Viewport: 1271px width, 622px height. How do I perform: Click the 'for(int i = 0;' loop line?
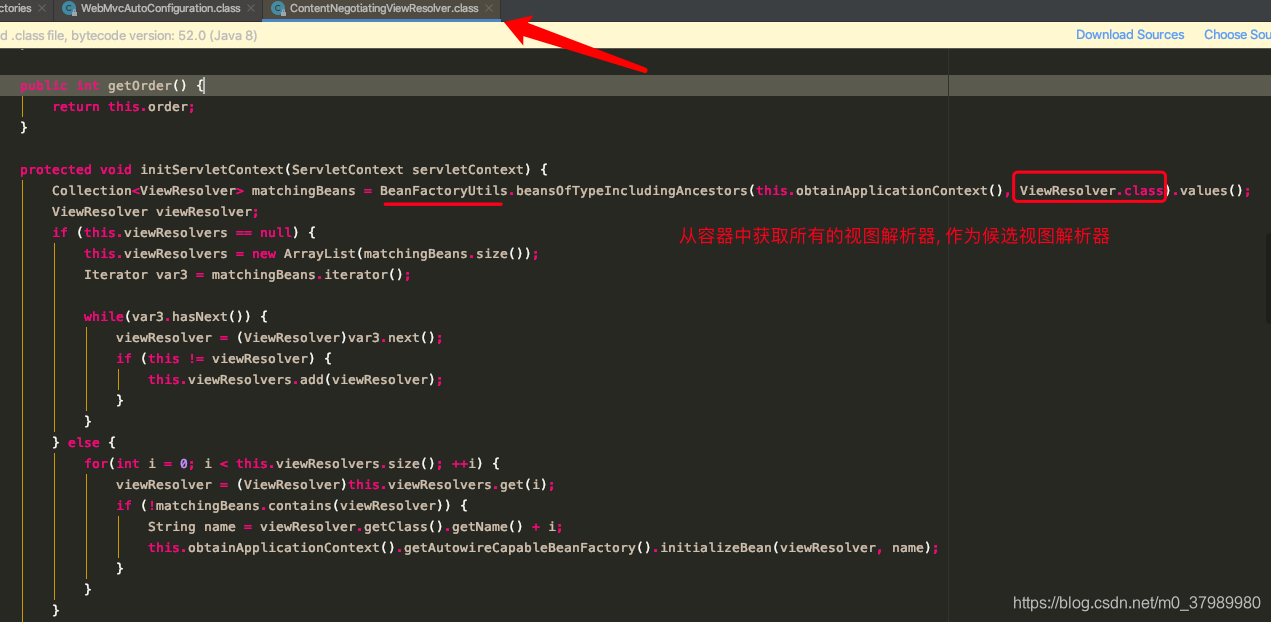point(292,464)
